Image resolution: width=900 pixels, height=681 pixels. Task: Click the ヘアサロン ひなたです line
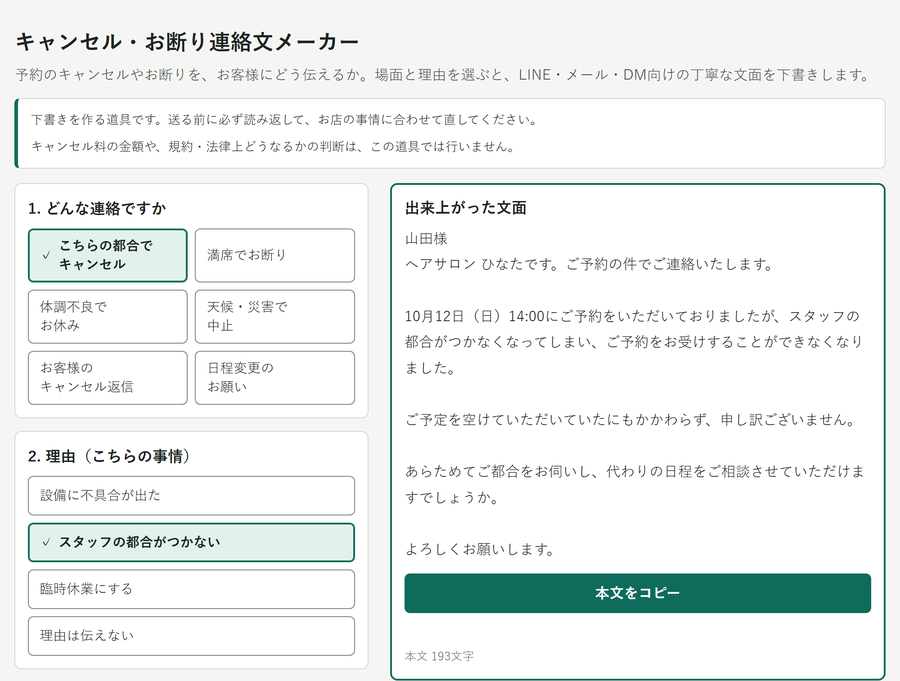point(589,265)
